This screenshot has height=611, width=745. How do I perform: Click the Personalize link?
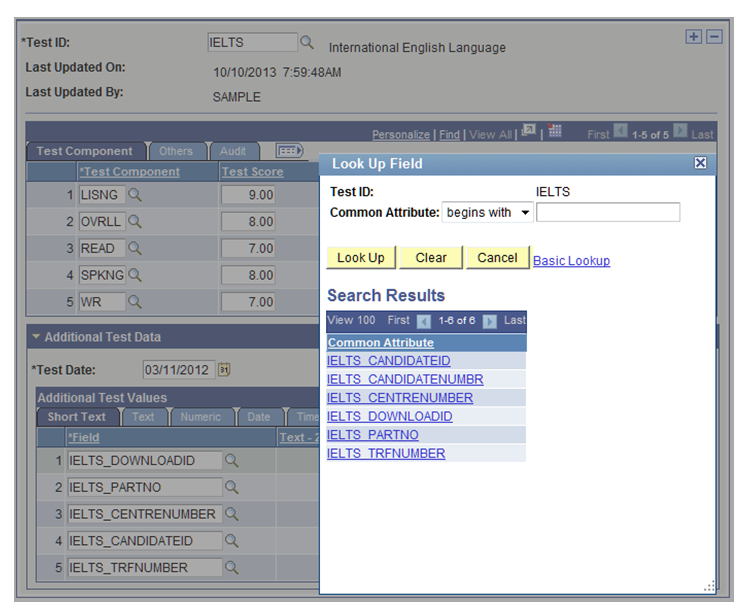click(x=401, y=135)
